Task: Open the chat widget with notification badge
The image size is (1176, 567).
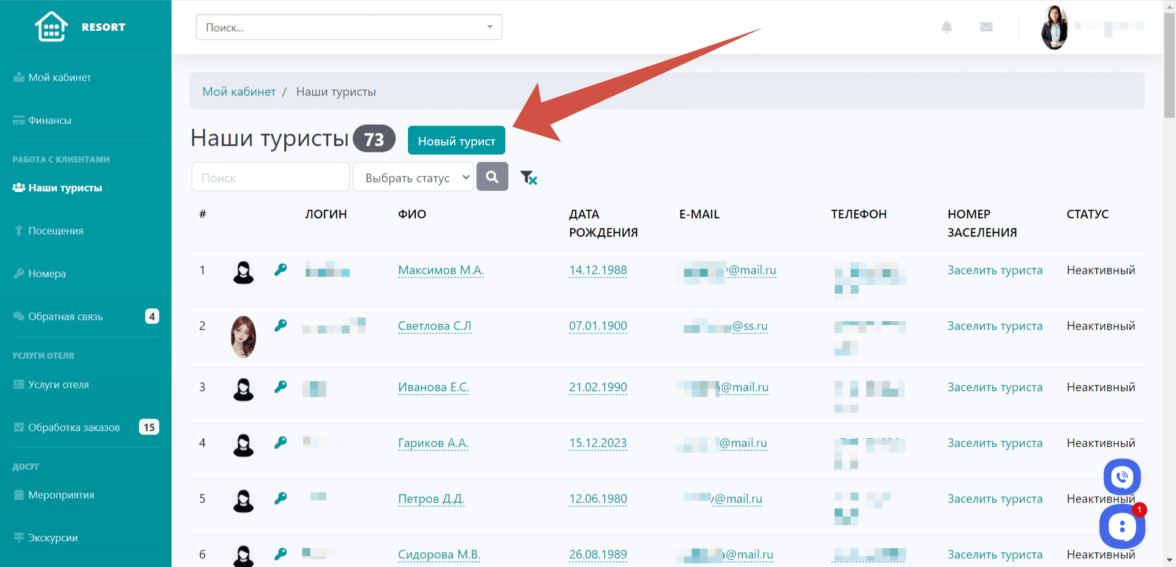Action: coord(1121,526)
